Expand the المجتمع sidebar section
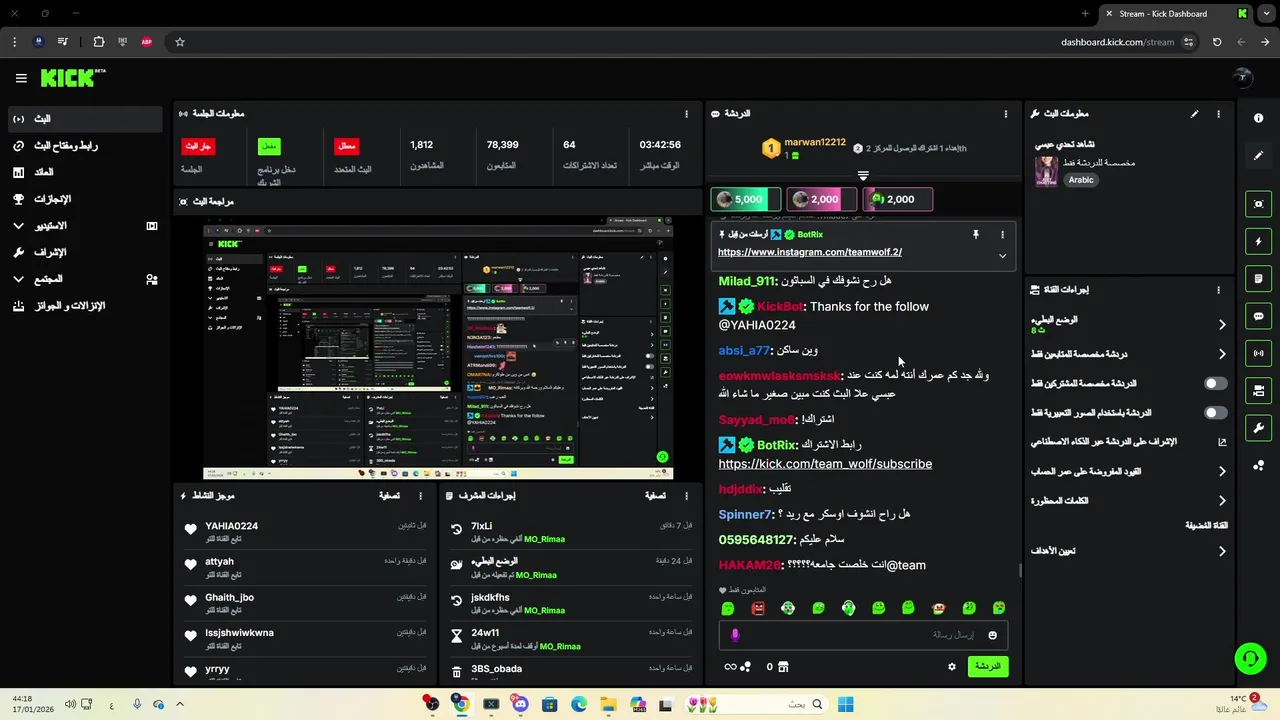1280x720 pixels. click(x=85, y=279)
